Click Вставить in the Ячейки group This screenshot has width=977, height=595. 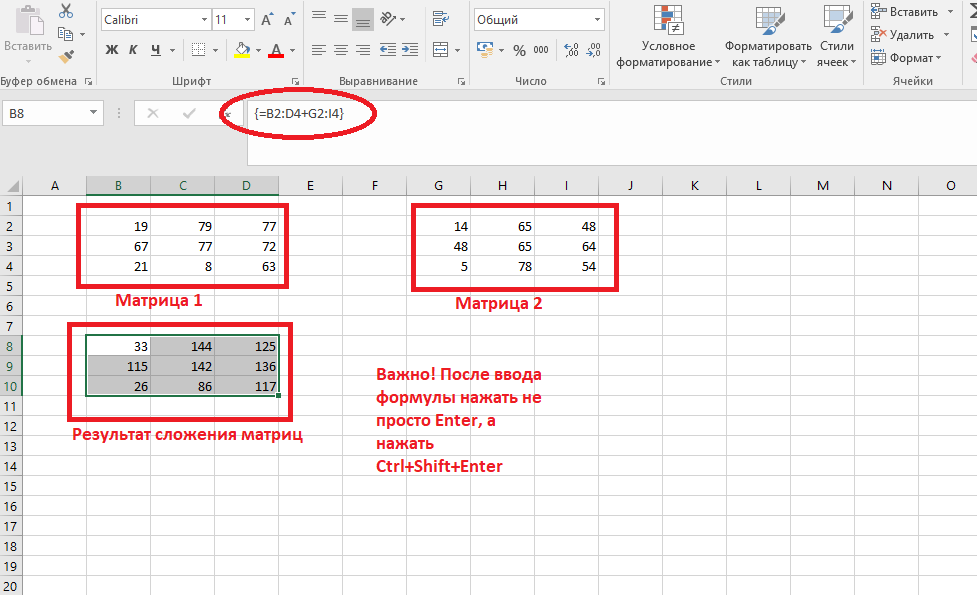[905, 11]
